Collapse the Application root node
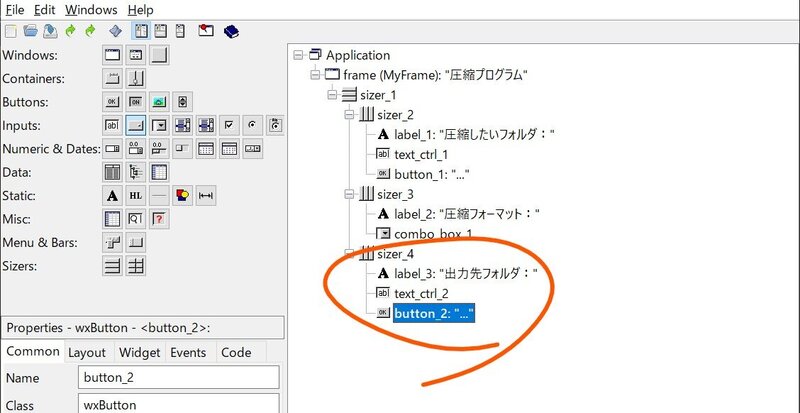This screenshot has height=413, width=800. click(x=299, y=55)
